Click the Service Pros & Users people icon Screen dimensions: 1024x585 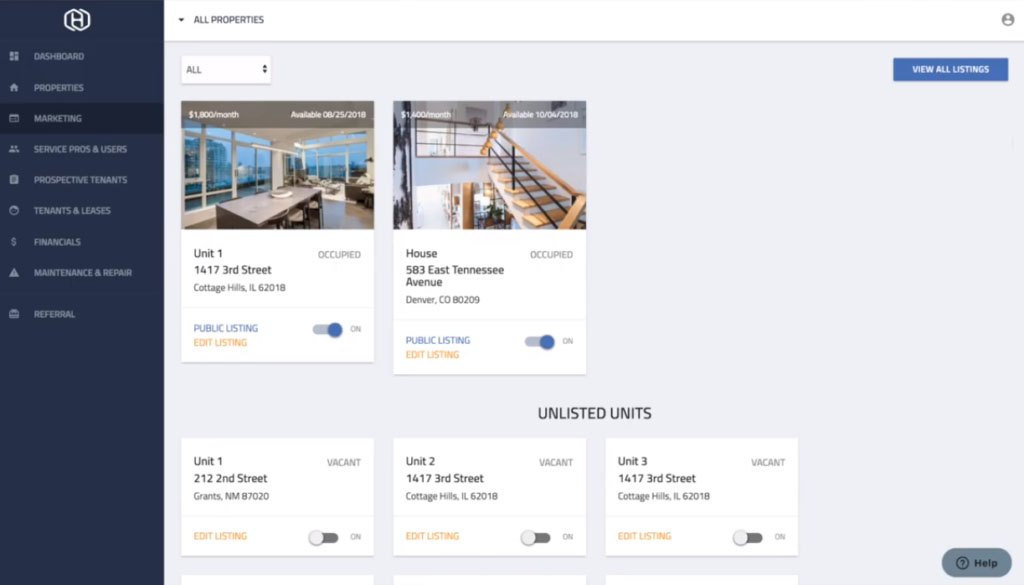14,149
